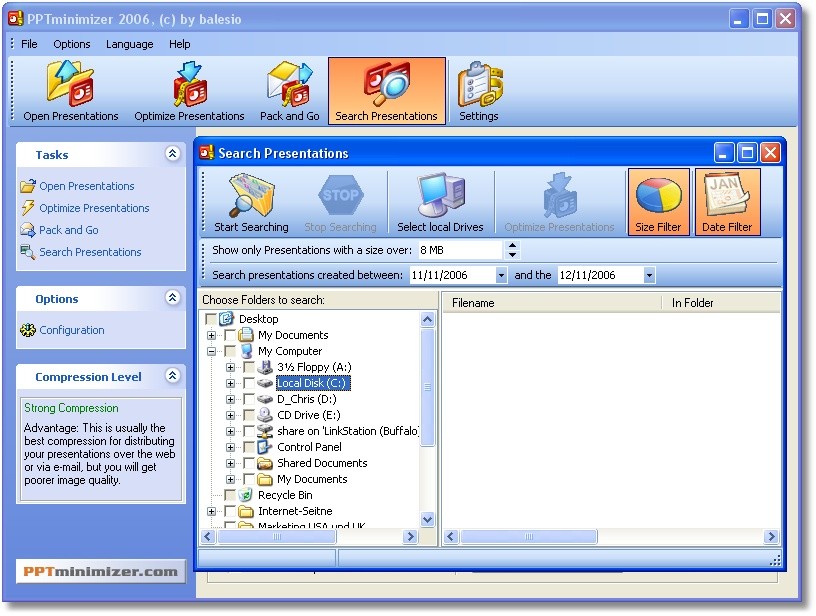Screen dimensions: 816x616
Task: Click the In Folder column header
Action: 721,303
